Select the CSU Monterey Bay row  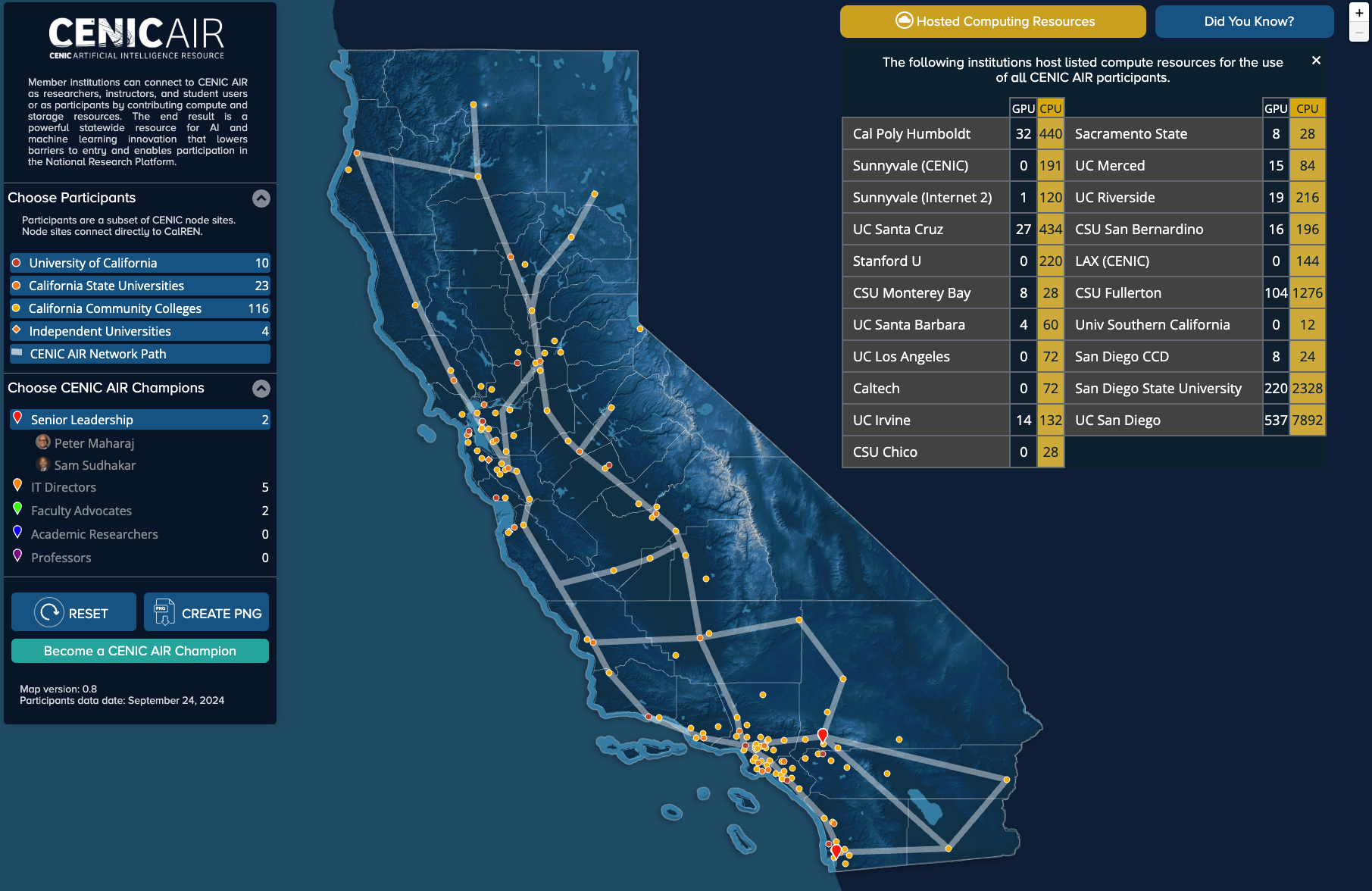click(x=953, y=292)
